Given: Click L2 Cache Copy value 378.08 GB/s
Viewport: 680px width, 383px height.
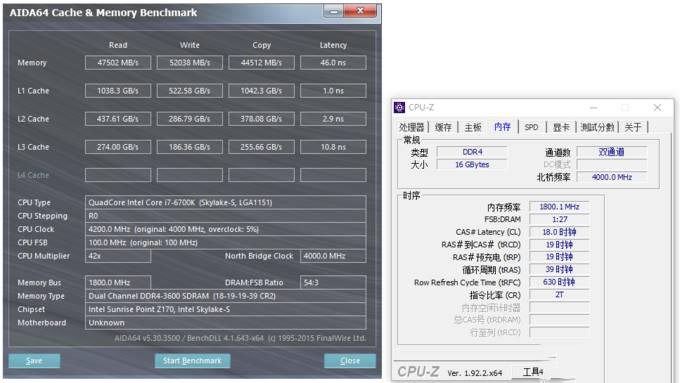Looking at the screenshot, I should point(262,119).
